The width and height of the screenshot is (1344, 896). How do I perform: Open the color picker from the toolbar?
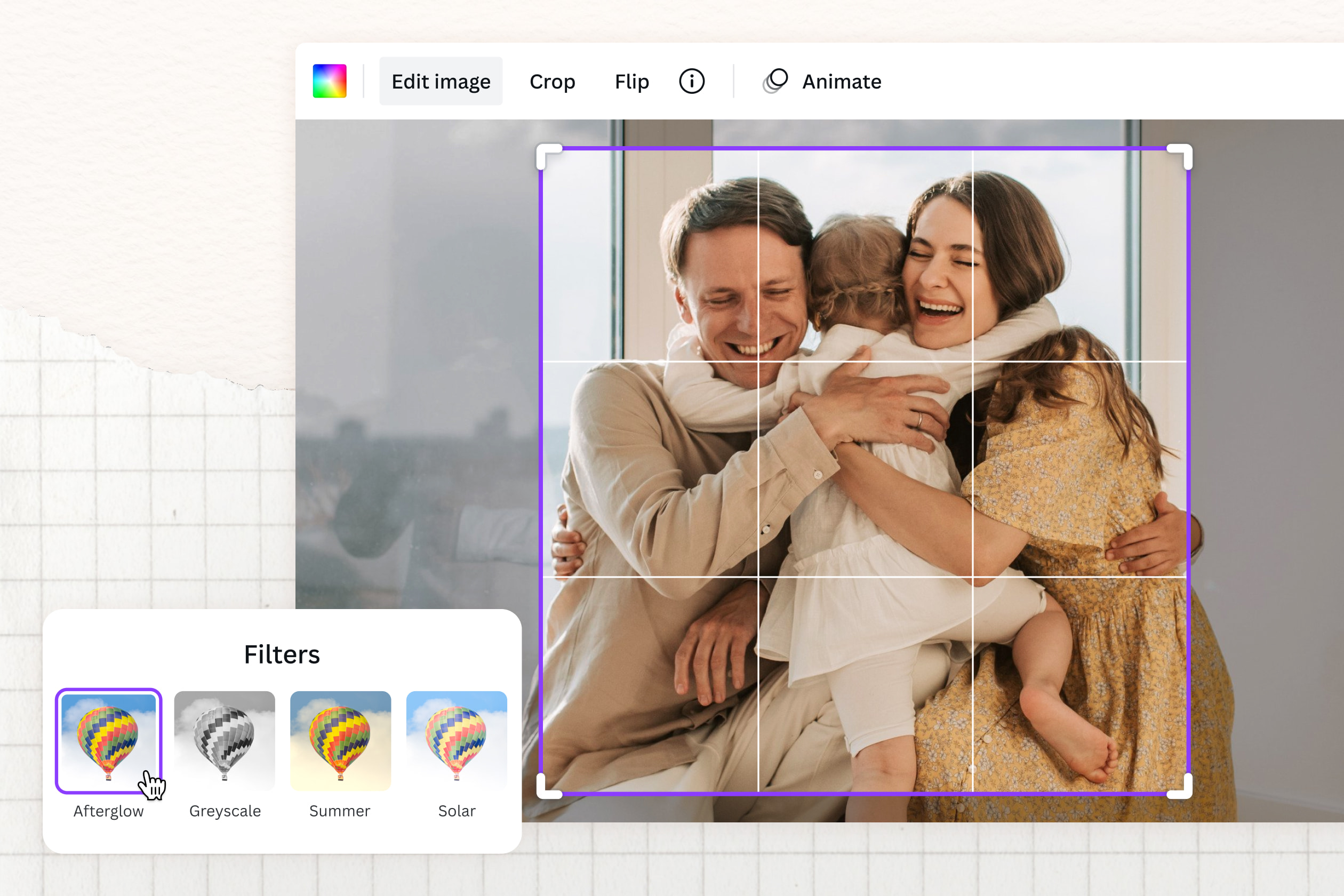pyautogui.click(x=330, y=81)
